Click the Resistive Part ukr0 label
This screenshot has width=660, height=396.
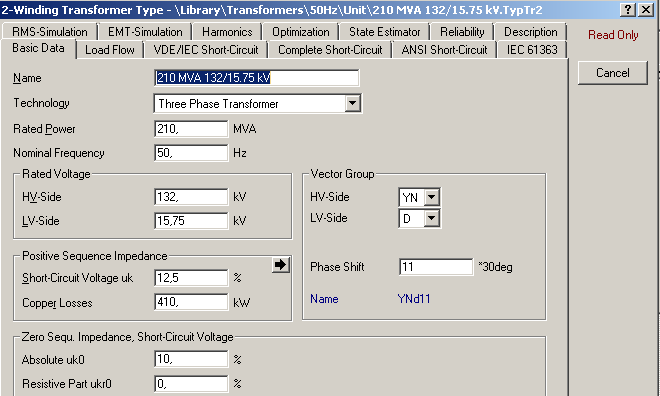[x=67, y=384]
